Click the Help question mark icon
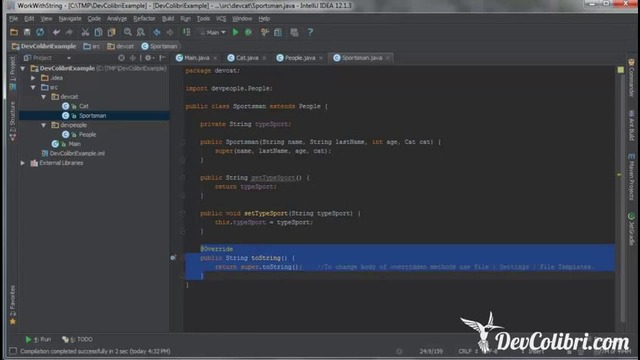Screen dimensions: 640x360 point(310,32)
